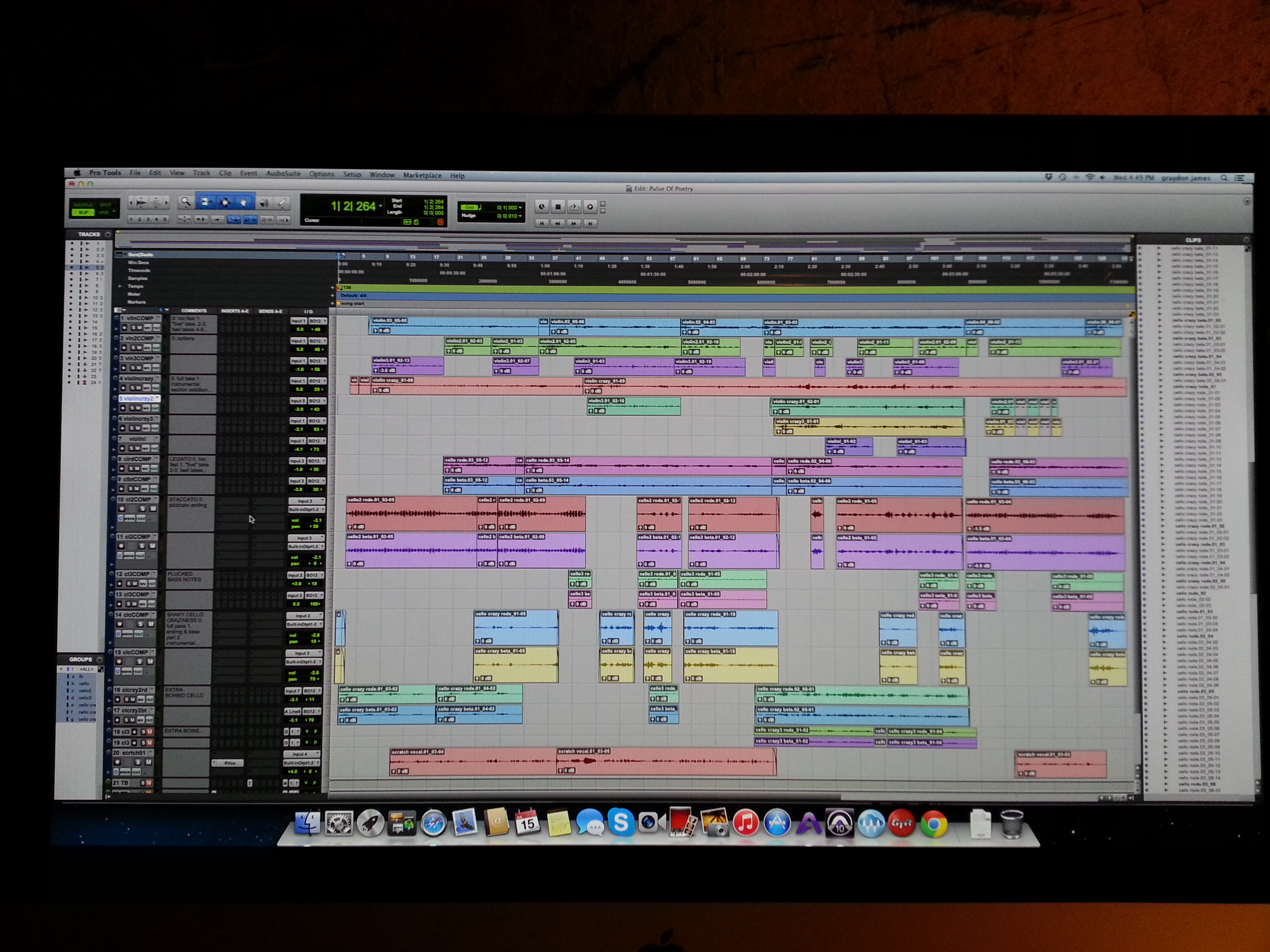Enable Slip edit mode

pyautogui.click(x=83, y=212)
